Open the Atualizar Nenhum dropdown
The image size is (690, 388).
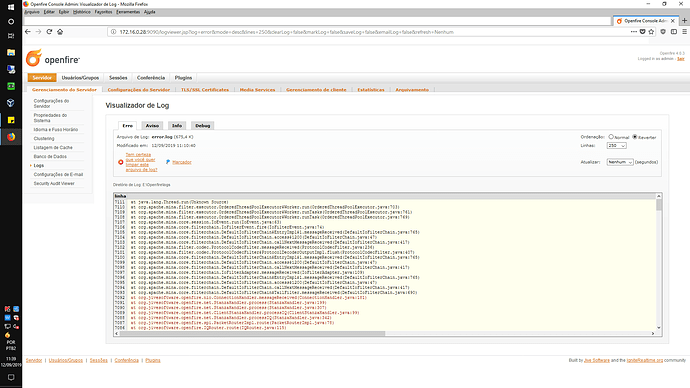[620, 162]
